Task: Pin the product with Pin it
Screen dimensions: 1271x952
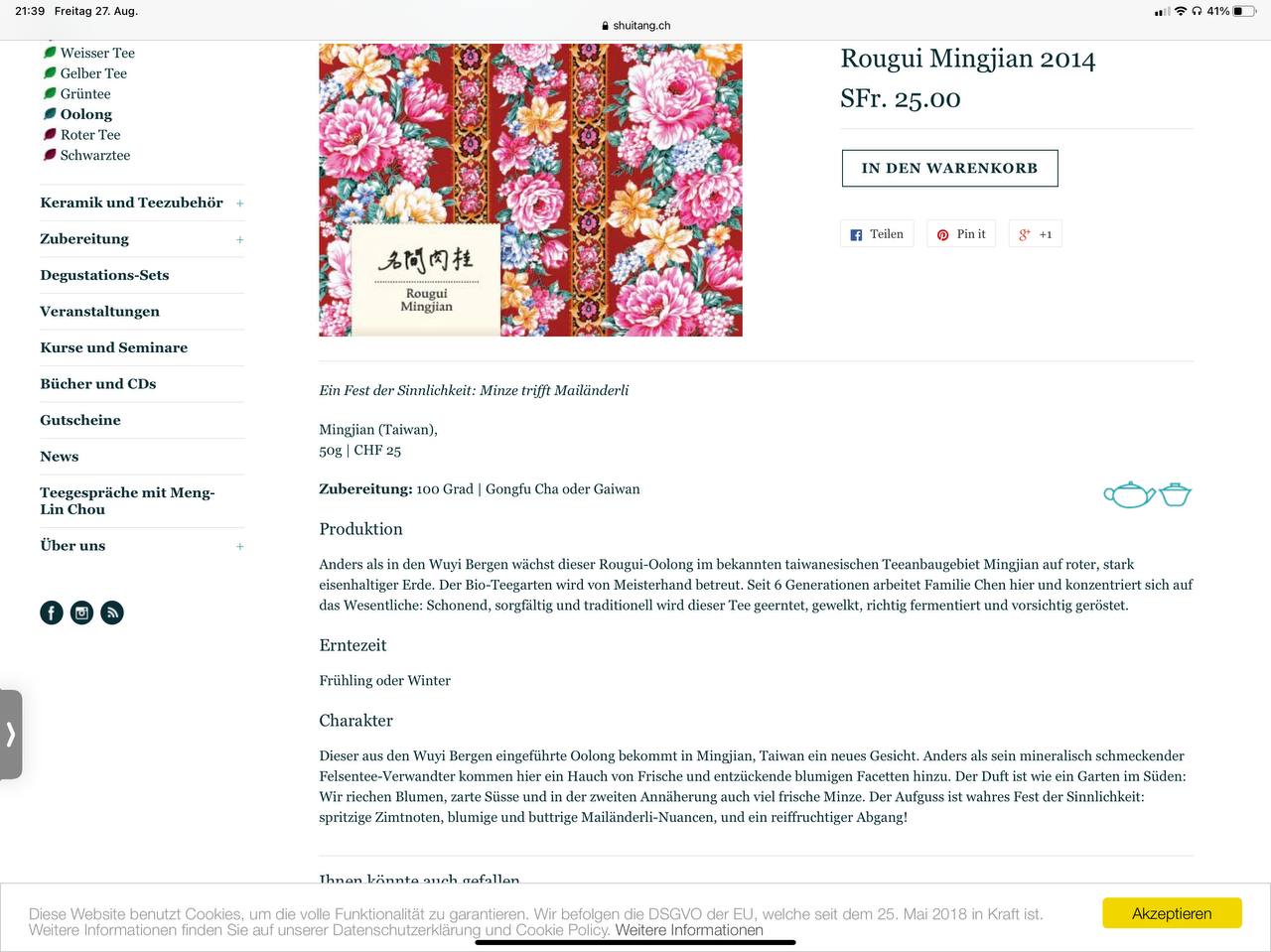Action: 961,234
